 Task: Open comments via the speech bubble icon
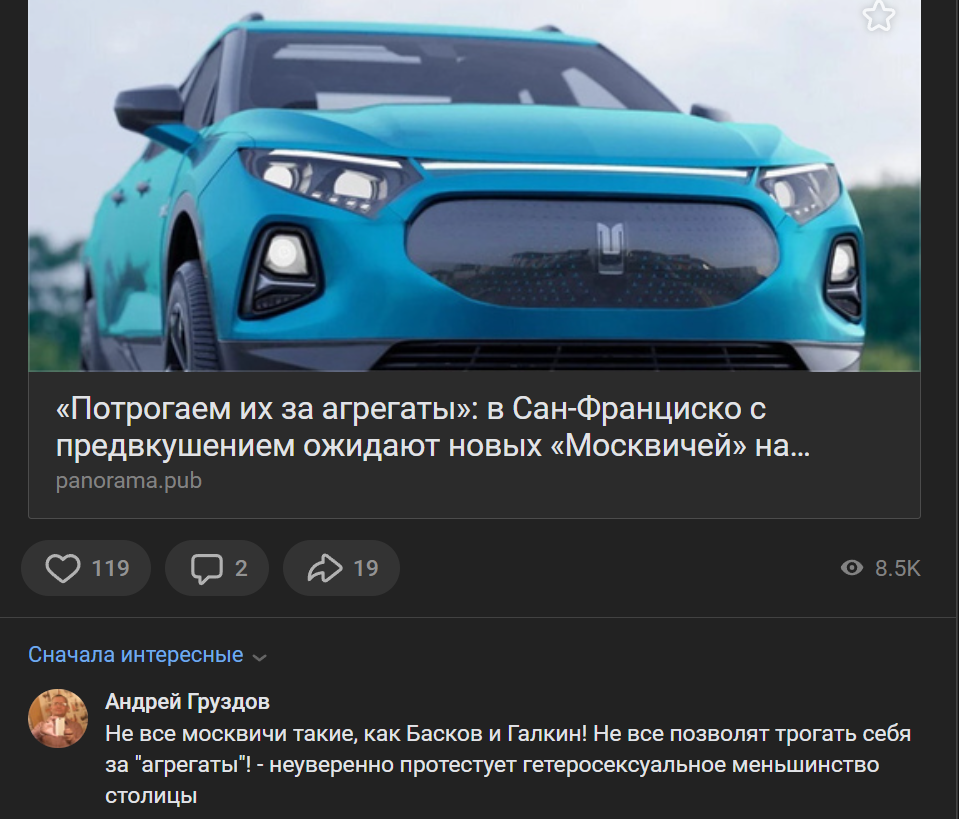point(207,568)
